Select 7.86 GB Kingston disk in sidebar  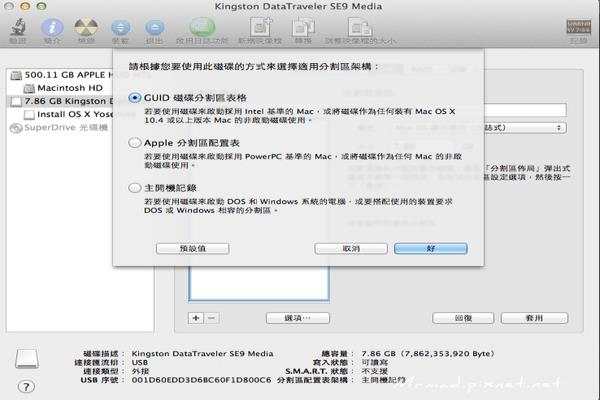tap(61, 101)
